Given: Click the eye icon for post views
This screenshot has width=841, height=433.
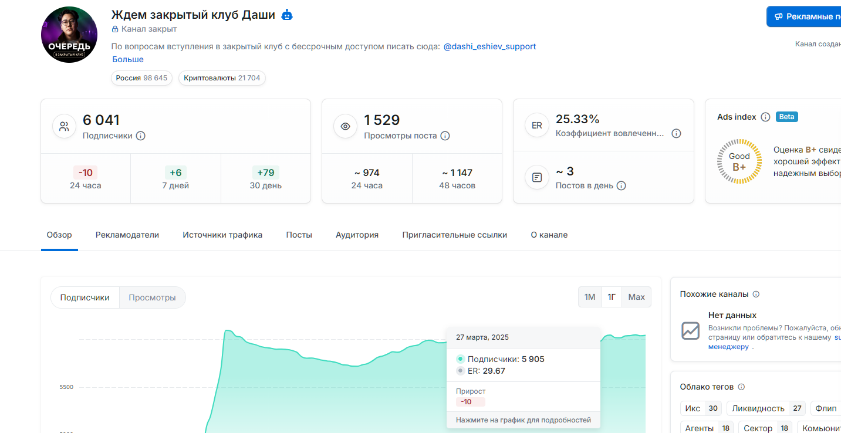Looking at the screenshot, I should (345, 127).
